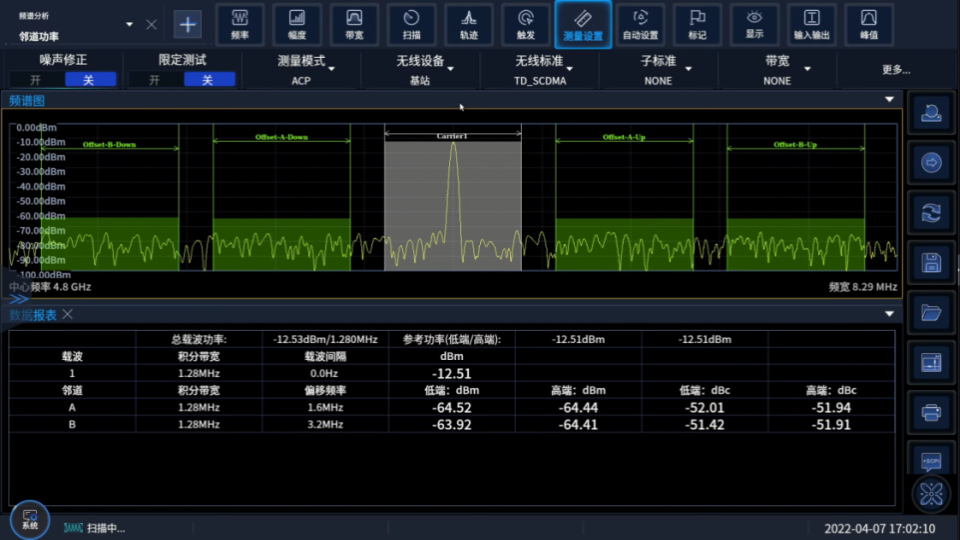The height and width of the screenshot is (540, 960).
Task: Expand the 测量模式 ACP dropdown
Action: click(302, 70)
